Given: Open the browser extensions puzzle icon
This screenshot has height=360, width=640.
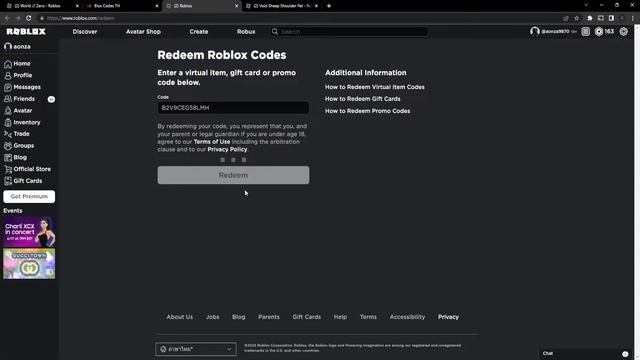Looking at the screenshot, I should click(590, 18).
